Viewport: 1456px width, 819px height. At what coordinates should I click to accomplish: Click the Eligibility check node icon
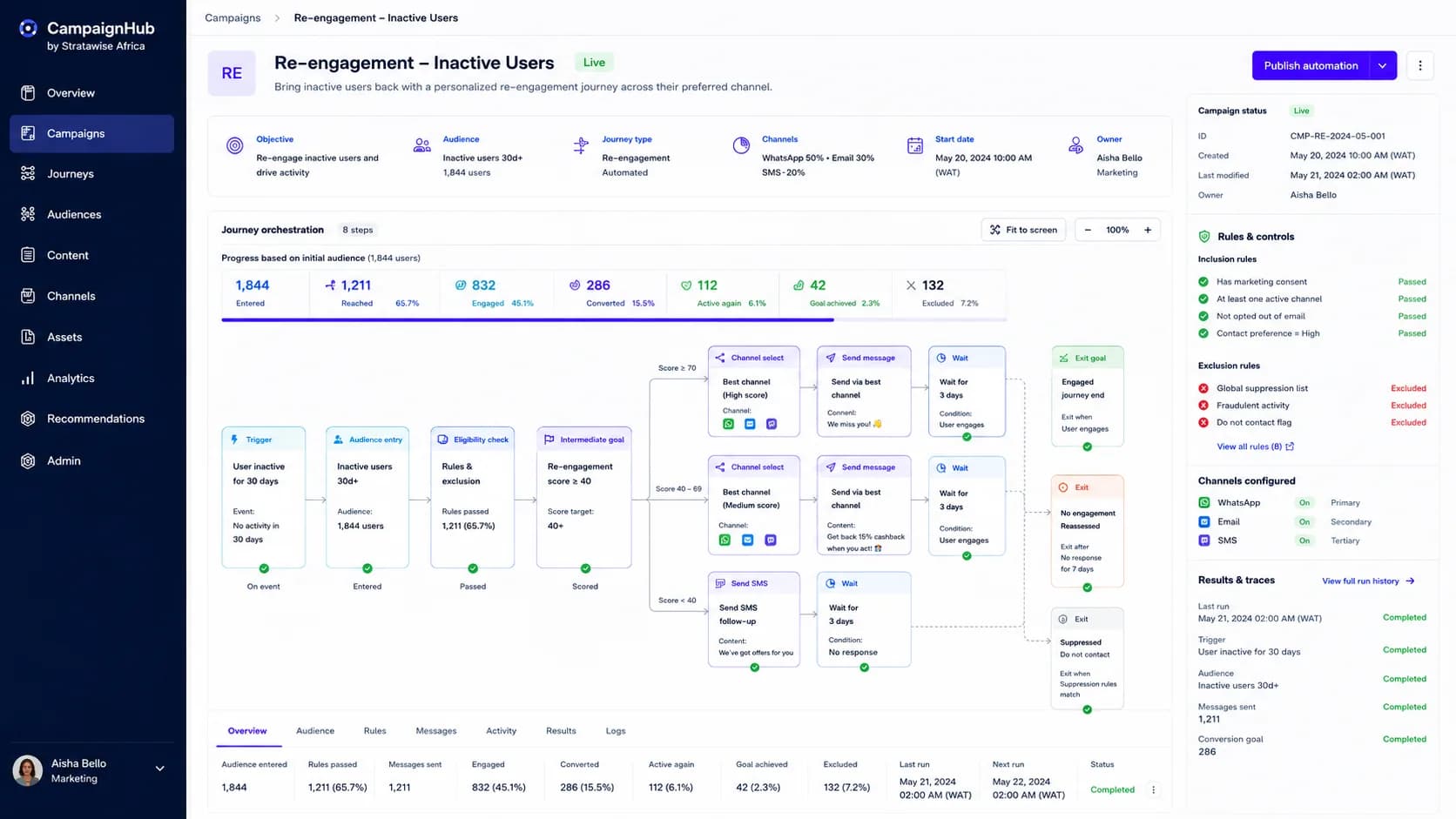(x=442, y=440)
